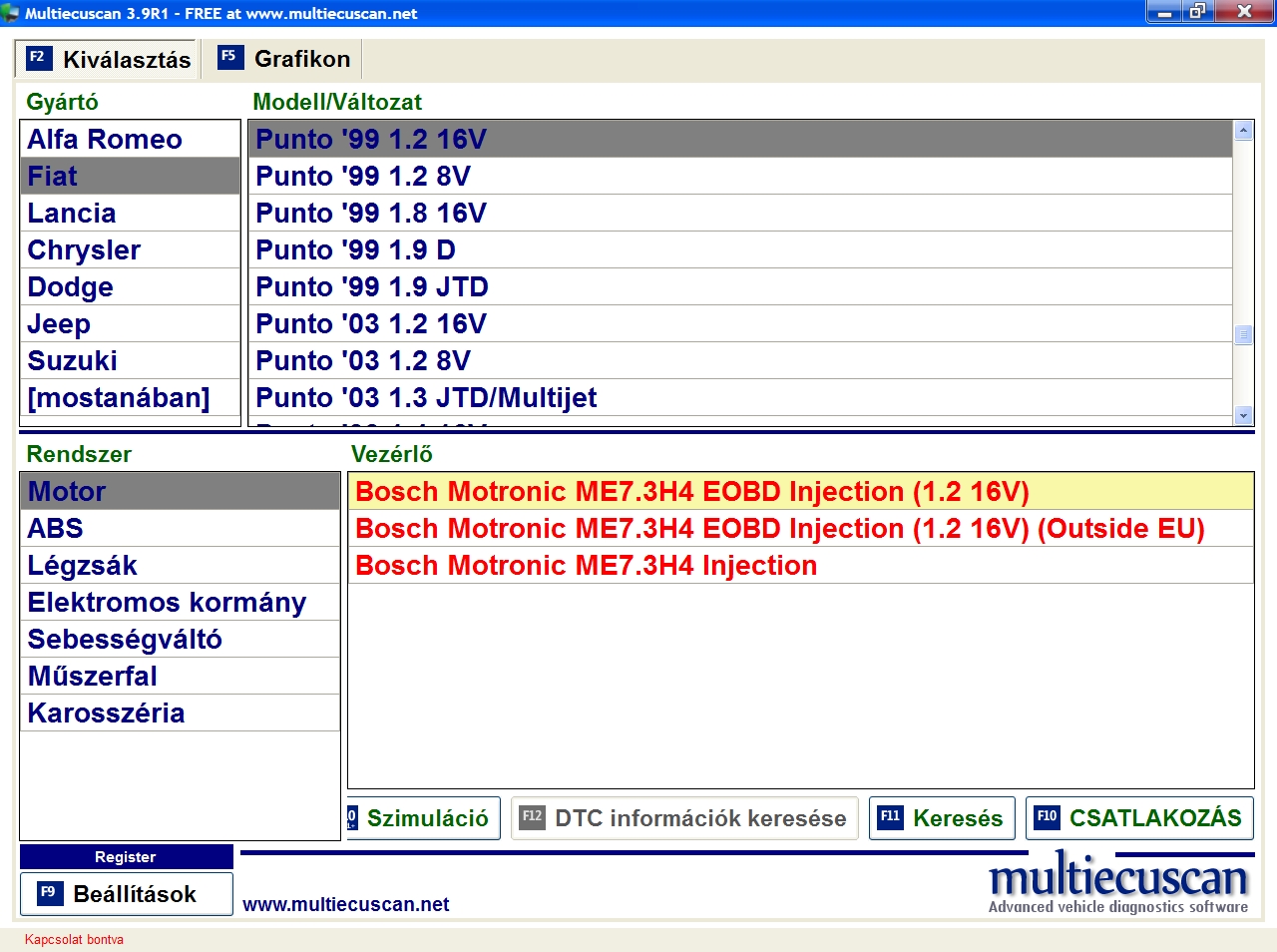
Task: Select Punto '03 1.2 8V
Action: click(740, 361)
